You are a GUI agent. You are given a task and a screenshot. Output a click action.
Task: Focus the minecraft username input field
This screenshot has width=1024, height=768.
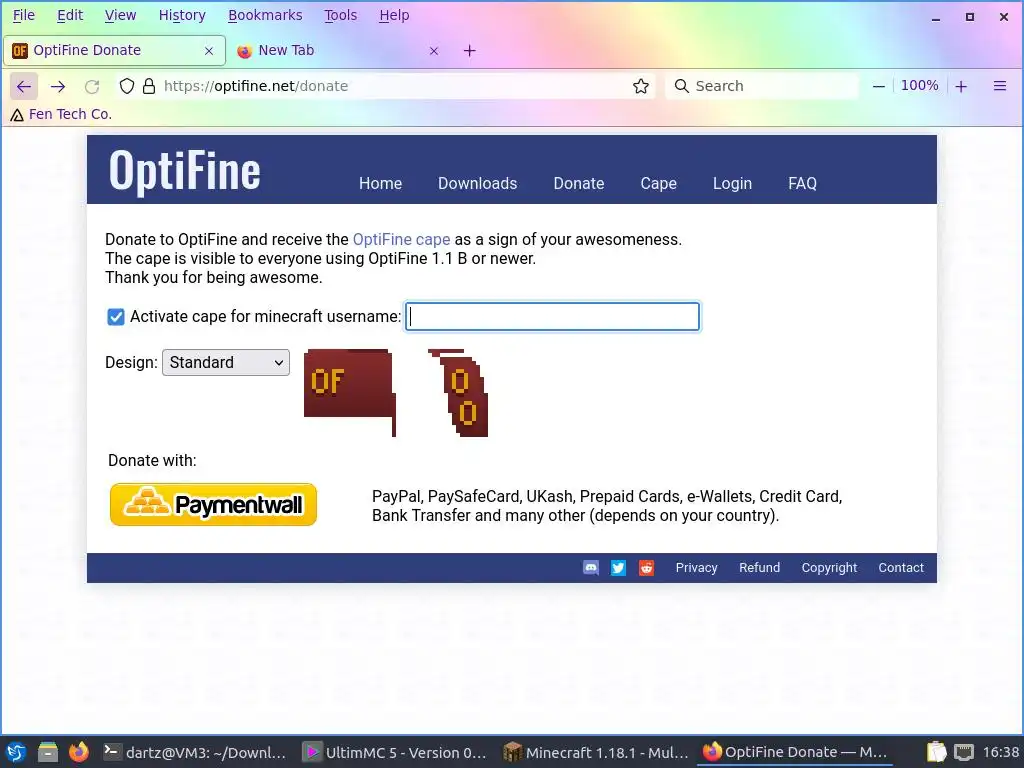coord(552,317)
